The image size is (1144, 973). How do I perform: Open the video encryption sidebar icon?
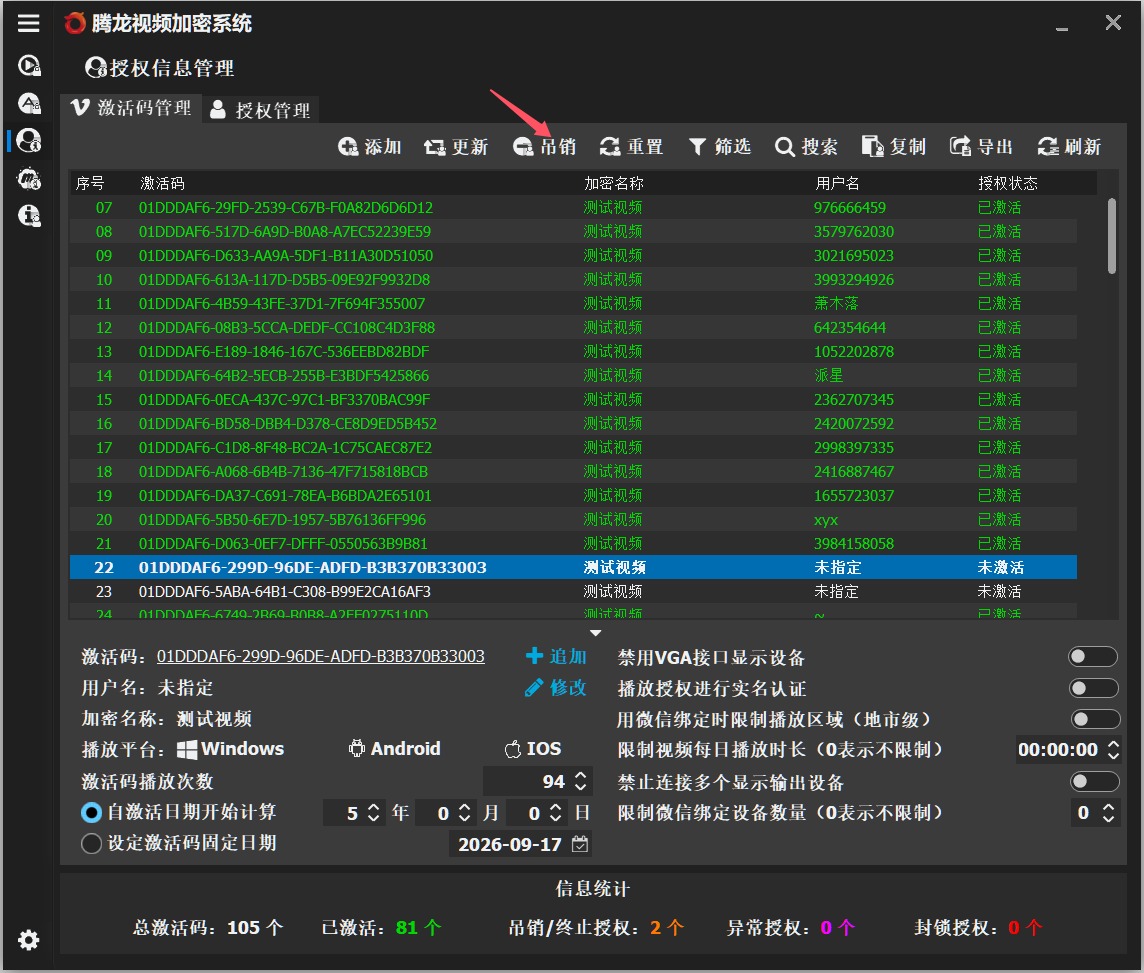click(x=28, y=66)
